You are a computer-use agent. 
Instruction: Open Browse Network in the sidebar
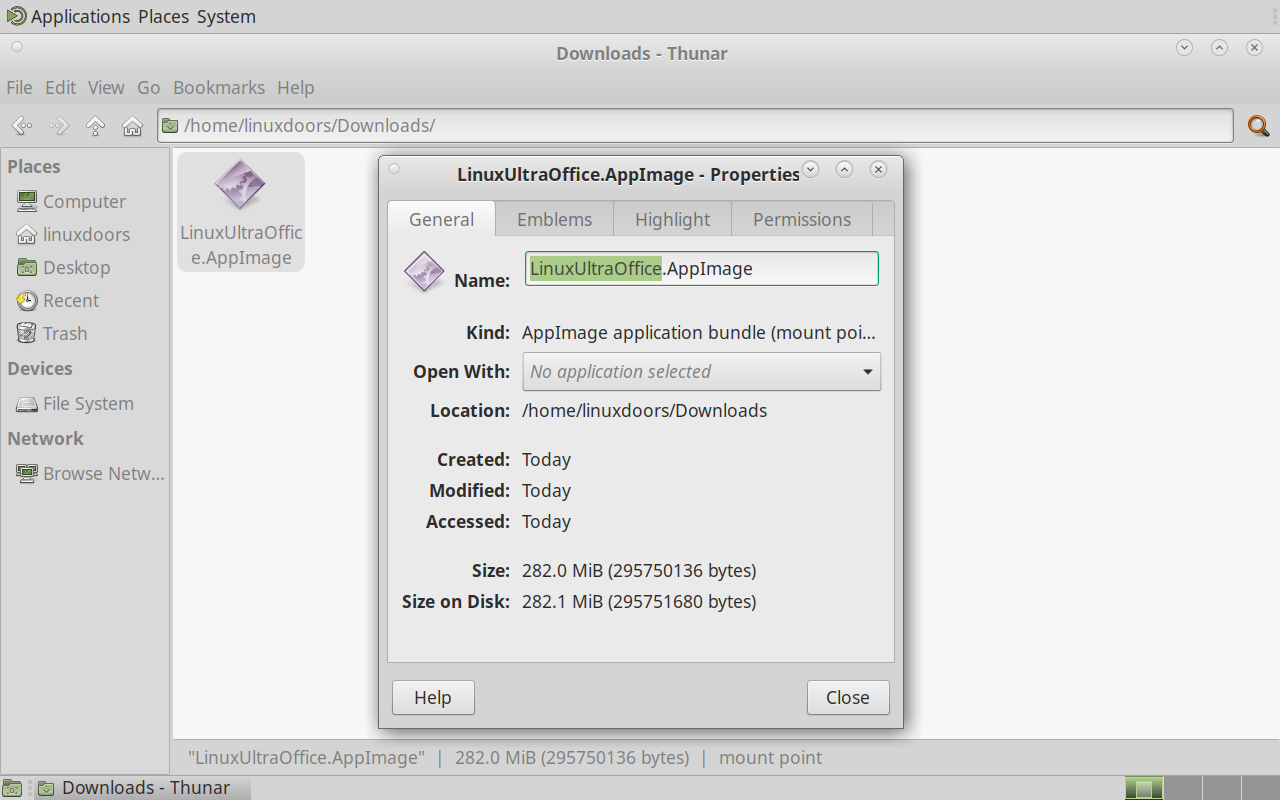pyautogui.click(x=90, y=473)
